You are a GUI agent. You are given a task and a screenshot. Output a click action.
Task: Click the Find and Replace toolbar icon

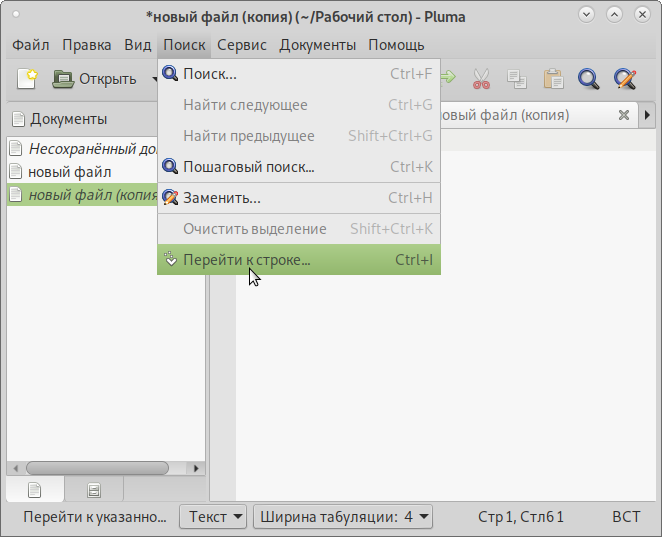[625, 78]
